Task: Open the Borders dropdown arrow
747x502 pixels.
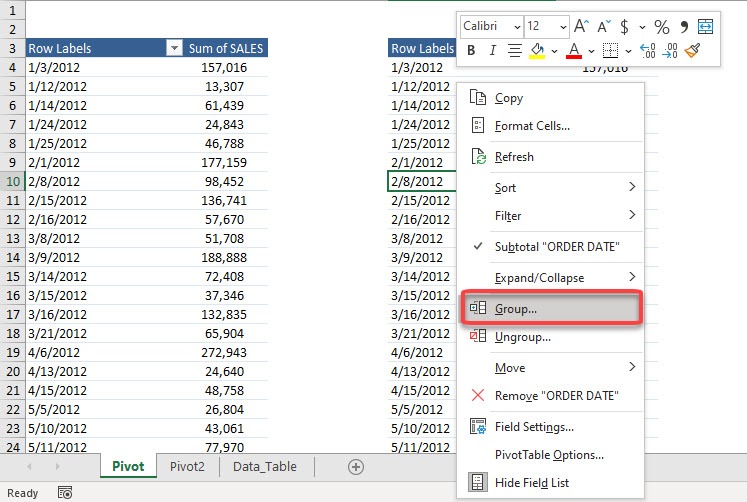Action: [628, 51]
